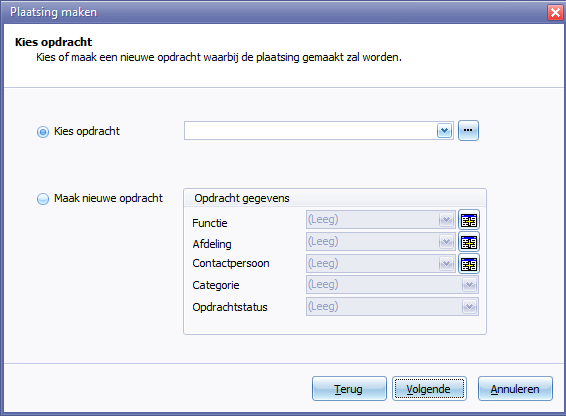Expand the Kies opdracht dropdown arrow
566x416 pixels.
pos(444,130)
